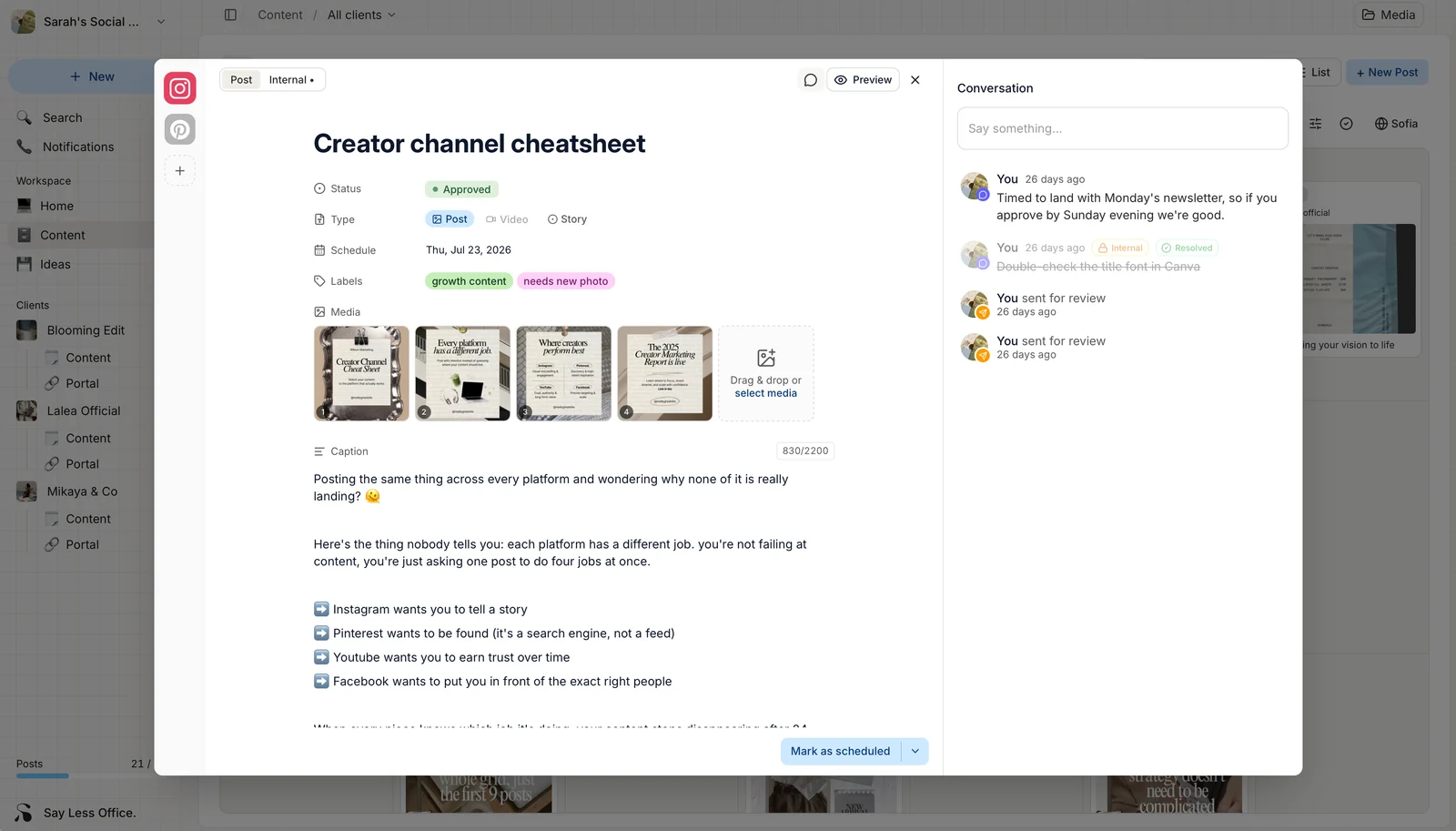Open Content under Blooming Edit
Screen dimensions: 1456x831
[x=88, y=358]
